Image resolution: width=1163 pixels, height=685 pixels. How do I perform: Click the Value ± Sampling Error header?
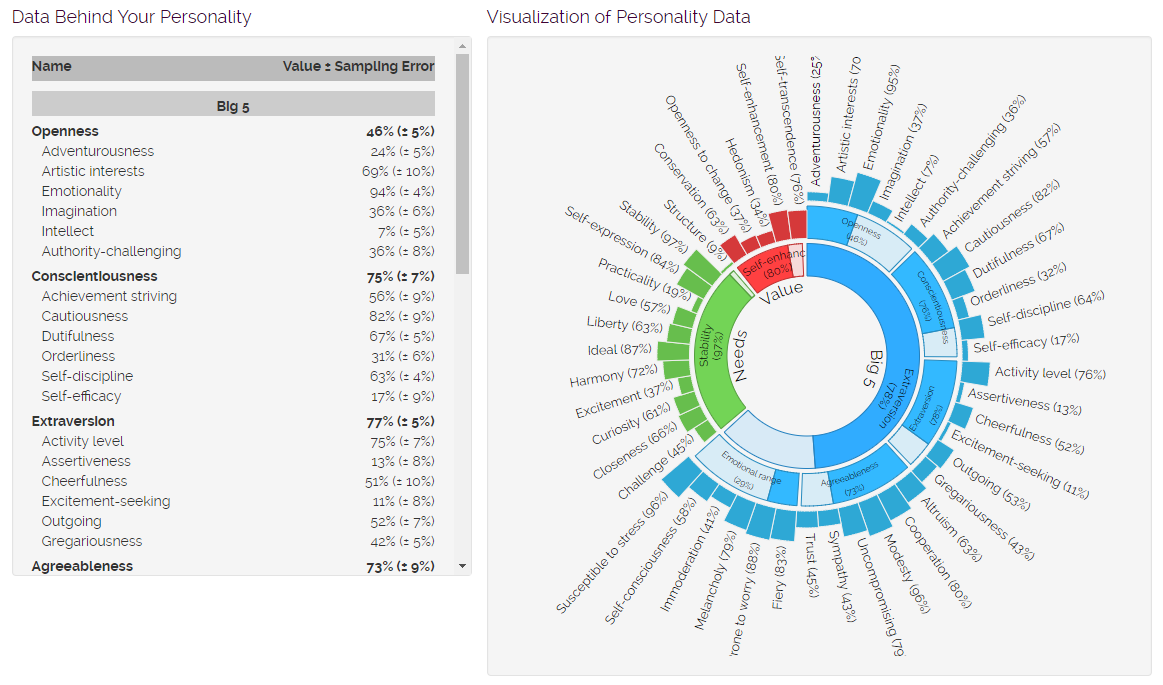(358, 67)
